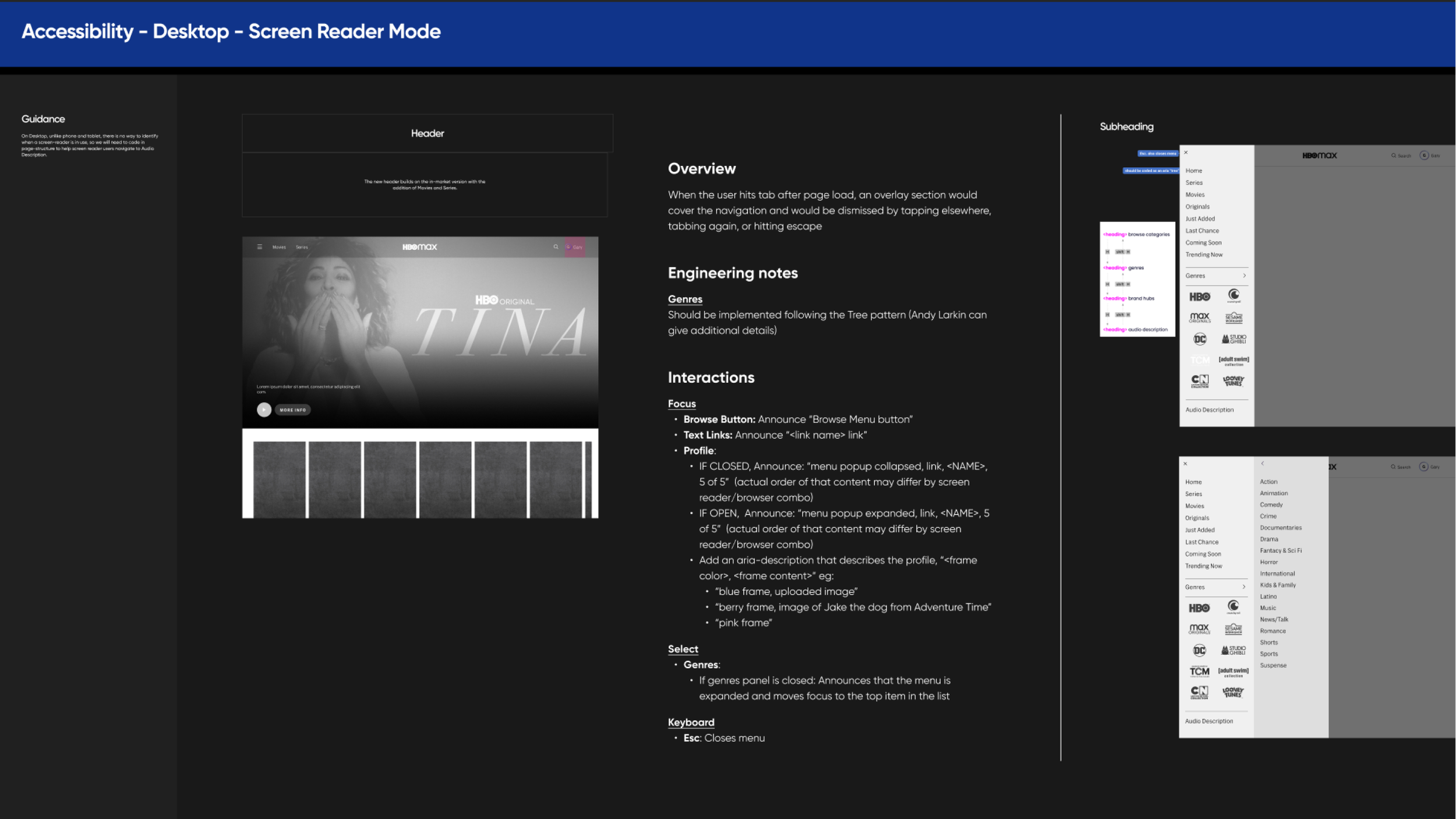This screenshot has width=1456, height=819.
Task: Collapse genres panel with back chevron
Action: 1262,464
